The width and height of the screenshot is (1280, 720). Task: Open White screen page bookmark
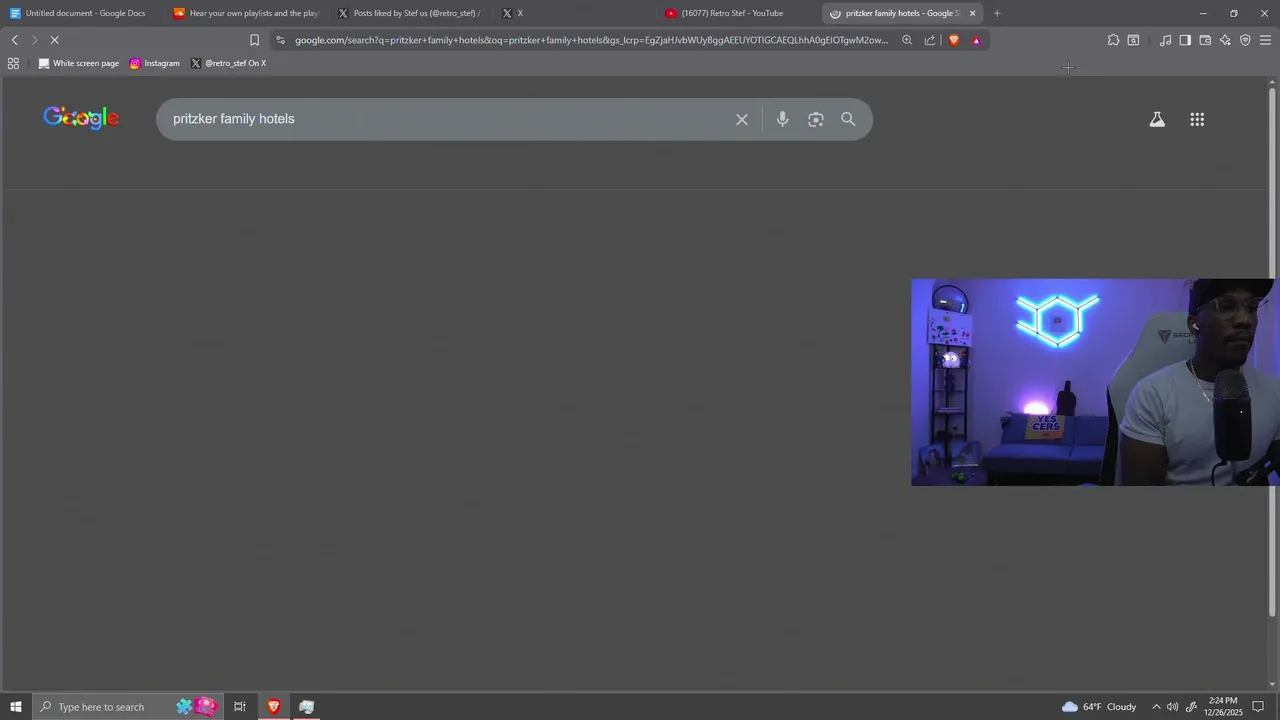[x=78, y=63]
